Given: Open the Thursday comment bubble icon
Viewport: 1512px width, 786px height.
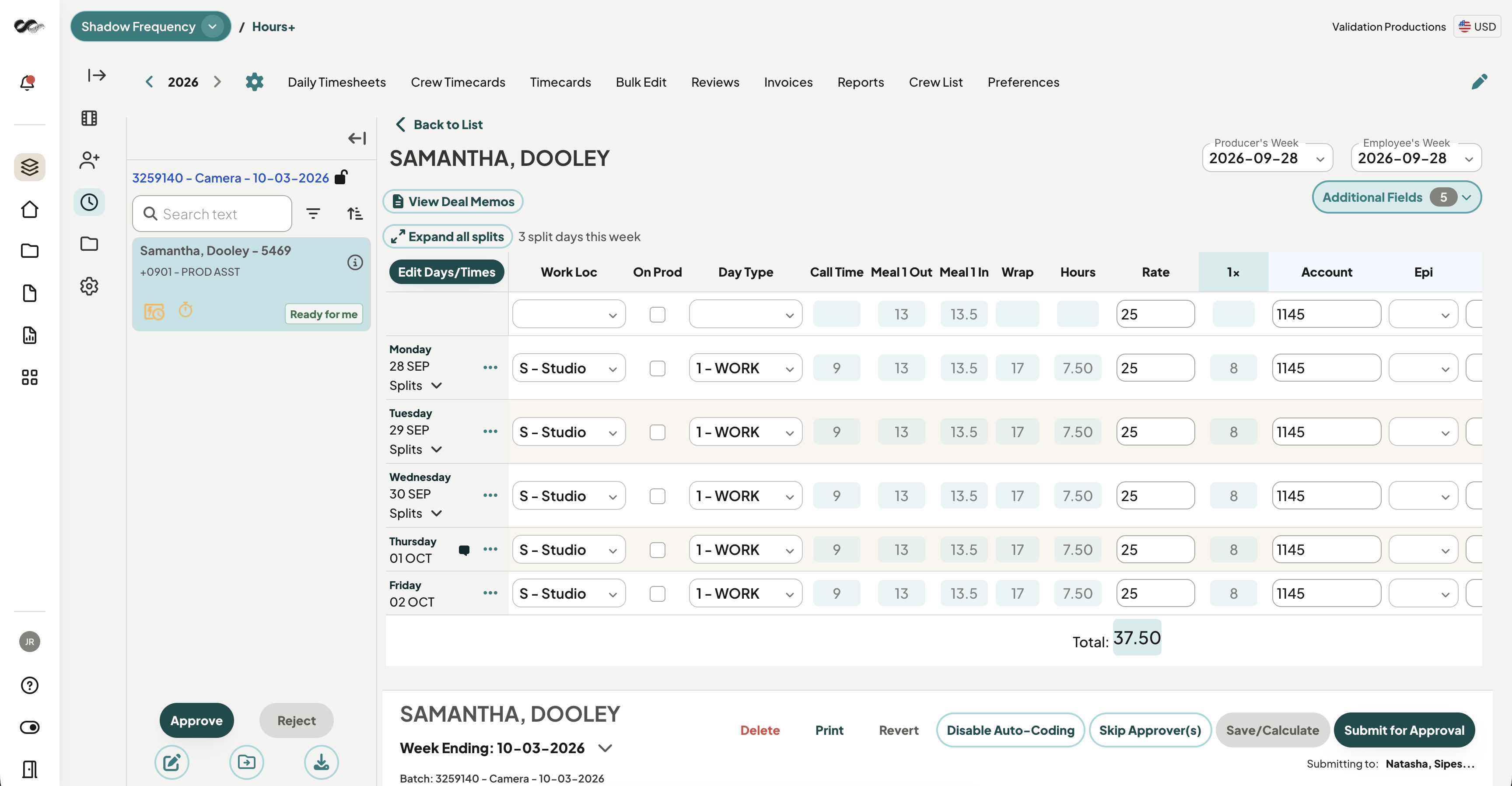Looking at the screenshot, I should pyautogui.click(x=464, y=550).
